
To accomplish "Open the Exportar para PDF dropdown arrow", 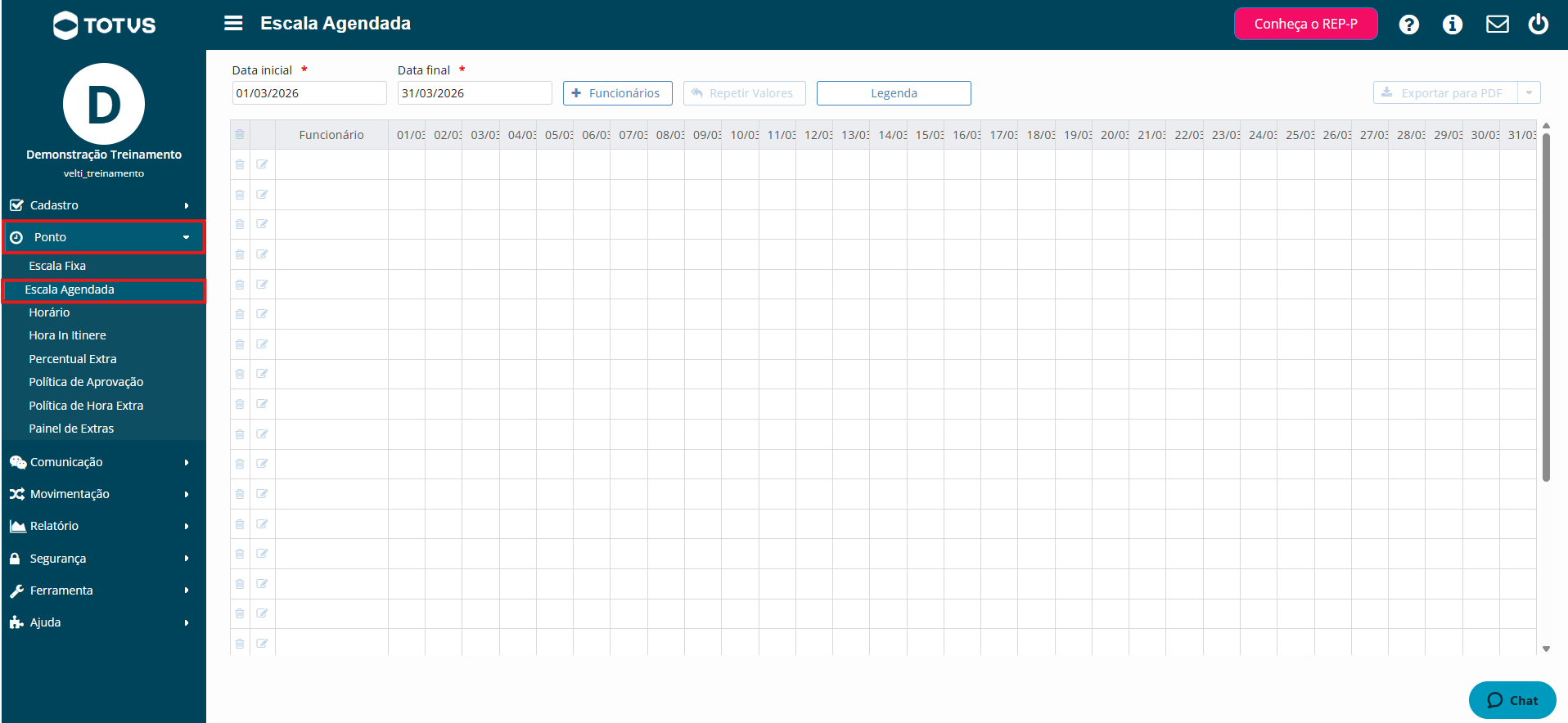I will (x=1529, y=93).
